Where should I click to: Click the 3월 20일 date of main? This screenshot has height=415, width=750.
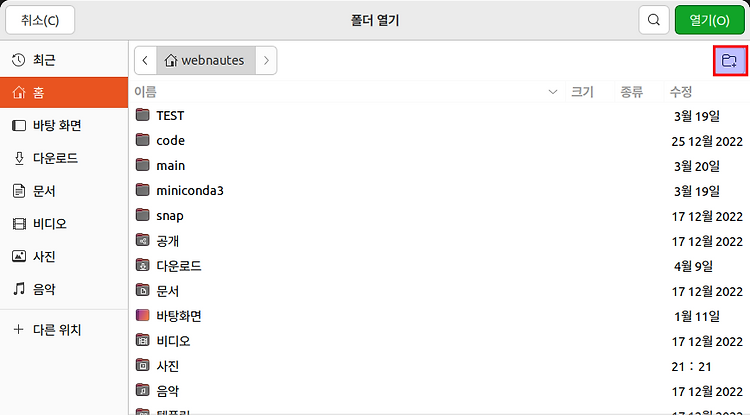(697, 166)
